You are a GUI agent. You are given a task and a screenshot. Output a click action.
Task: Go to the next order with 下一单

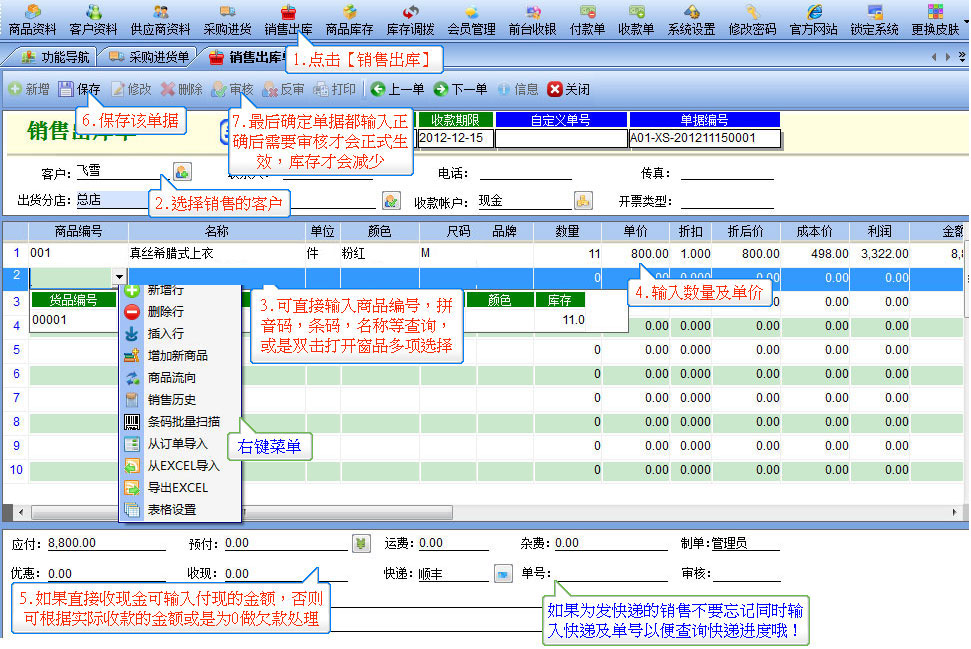click(x=463, y=89)
